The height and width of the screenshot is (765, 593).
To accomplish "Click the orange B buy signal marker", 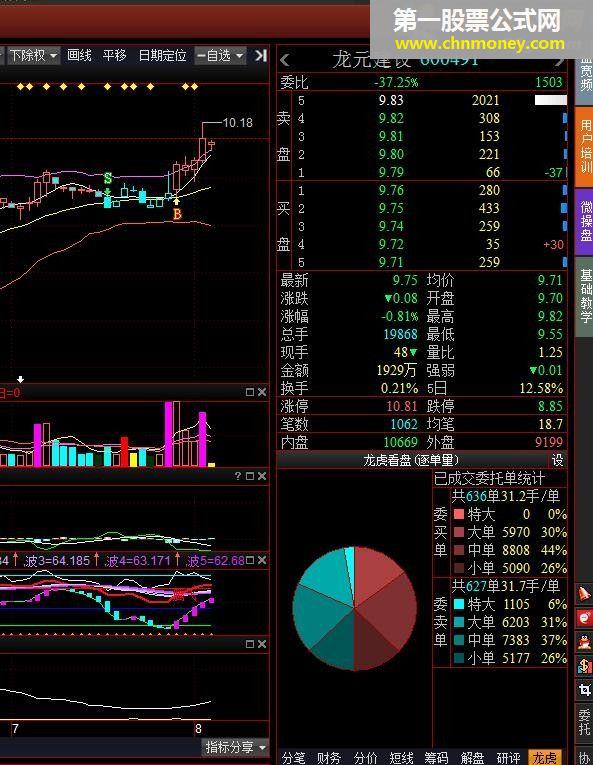I will pos(177,214).
